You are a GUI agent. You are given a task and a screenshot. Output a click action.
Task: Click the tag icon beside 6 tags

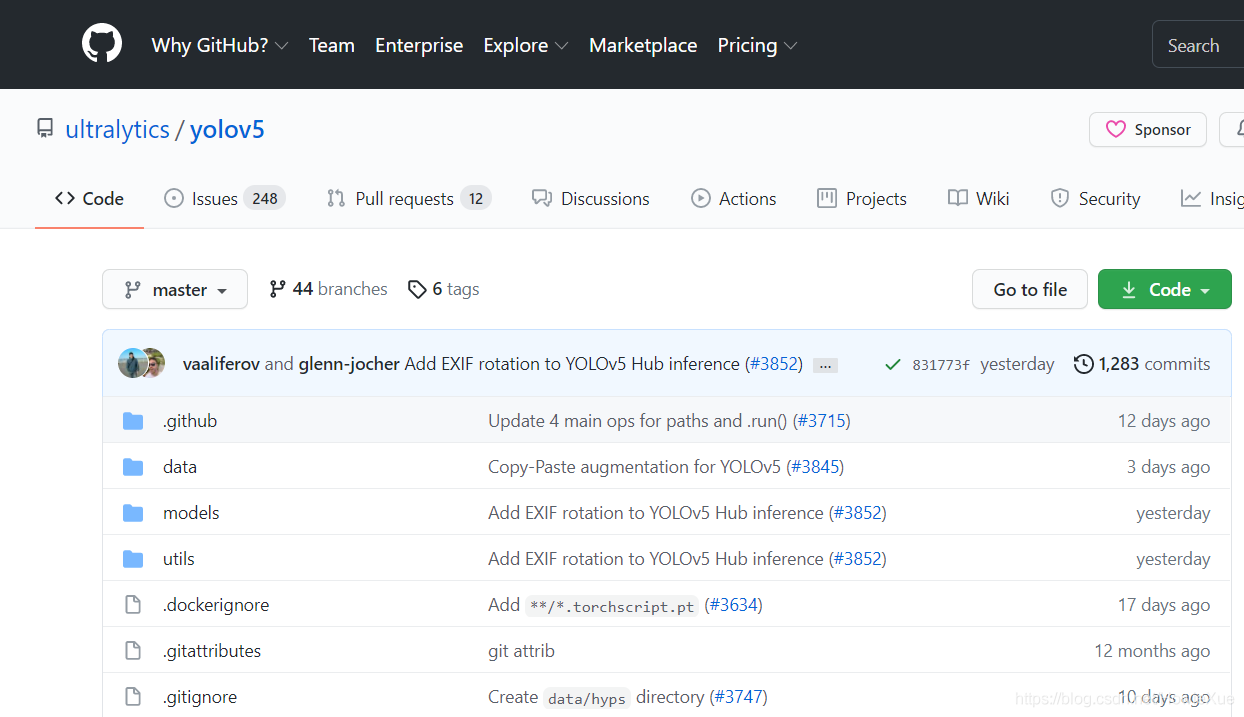coord(417,289)
